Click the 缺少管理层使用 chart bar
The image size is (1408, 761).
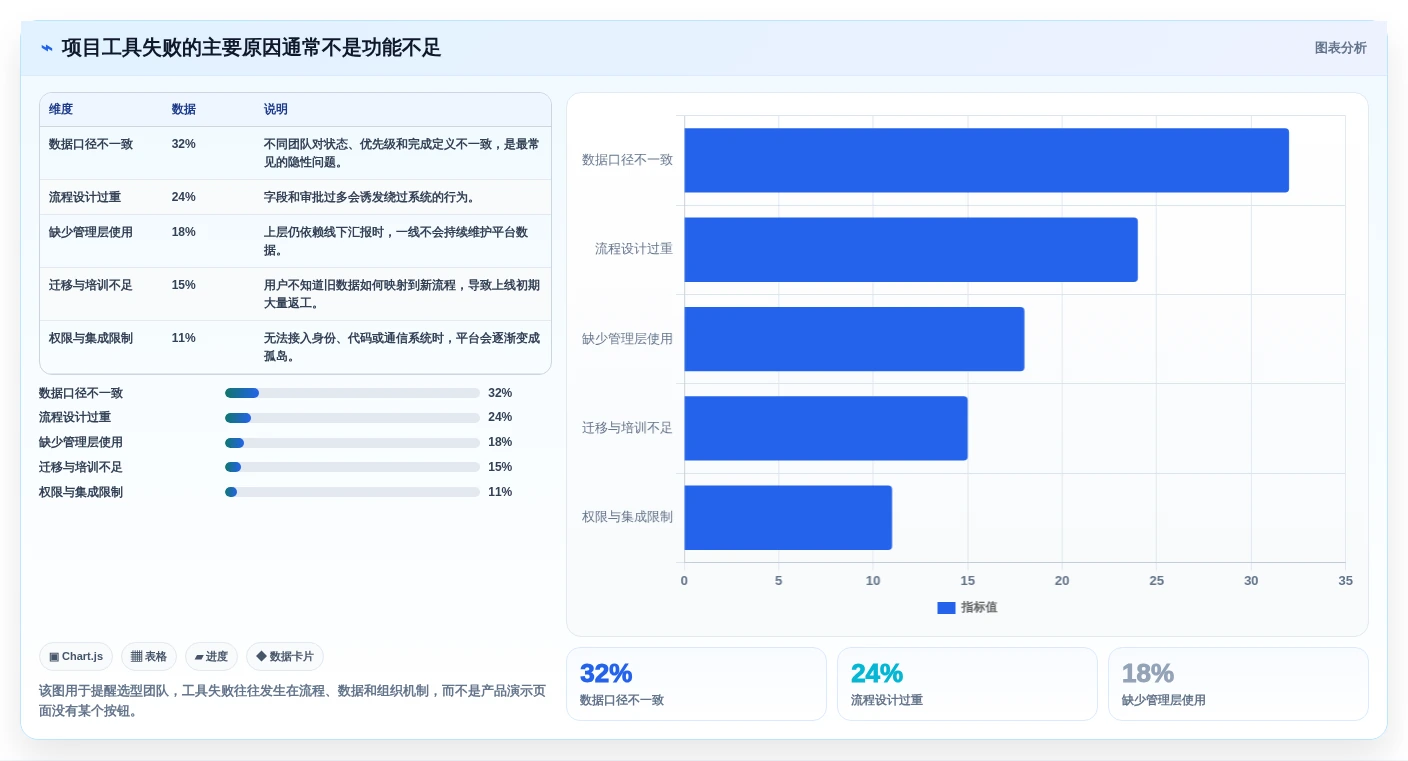854,339
